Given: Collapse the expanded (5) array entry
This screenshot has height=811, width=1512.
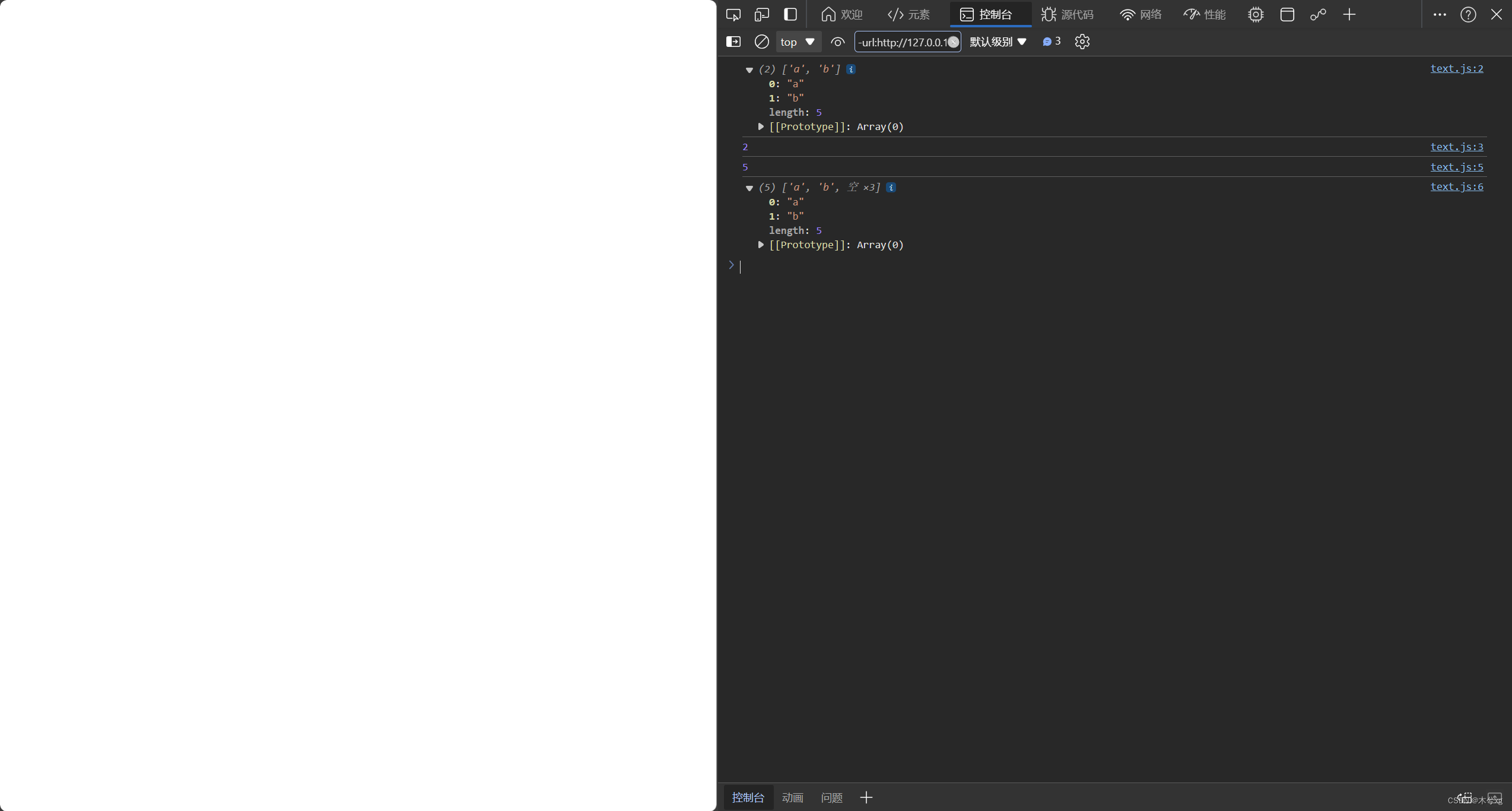Looking at the screenshot, I should pos(749,187).
